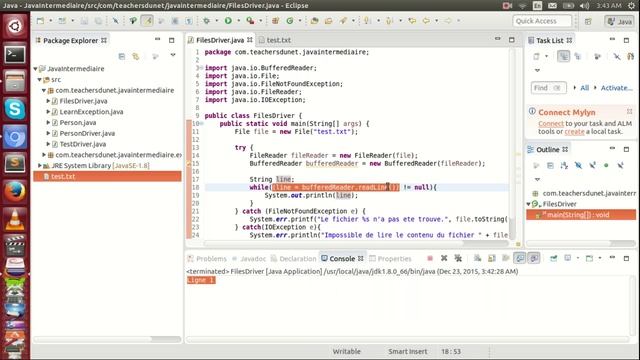Click the Terminate red square in Console
The image size is (640, 360).
pos(430,258)
